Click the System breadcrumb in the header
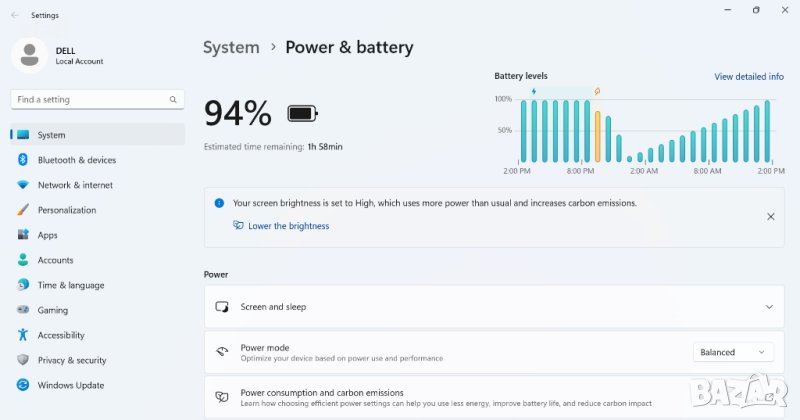The image size is (800, 420). click(231, 47)
